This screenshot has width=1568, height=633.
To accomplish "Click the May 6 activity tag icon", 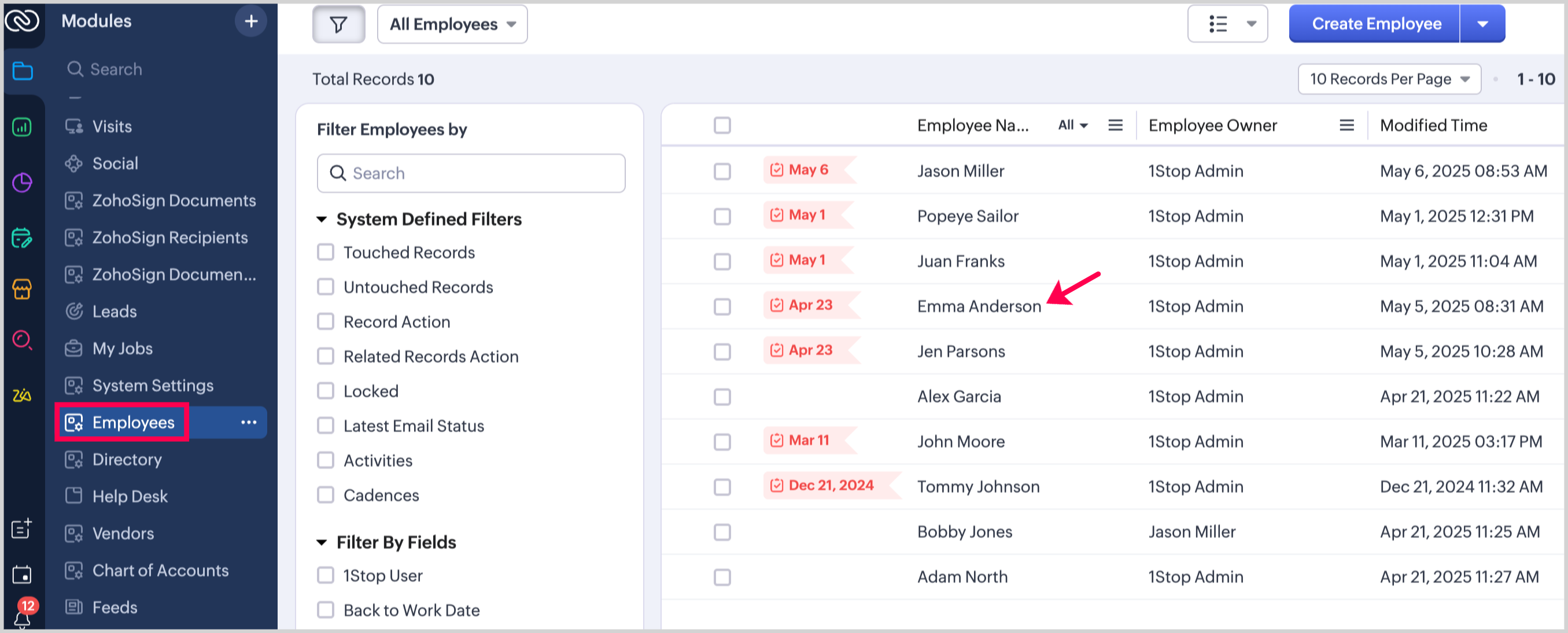I will (x=777, y=170).
